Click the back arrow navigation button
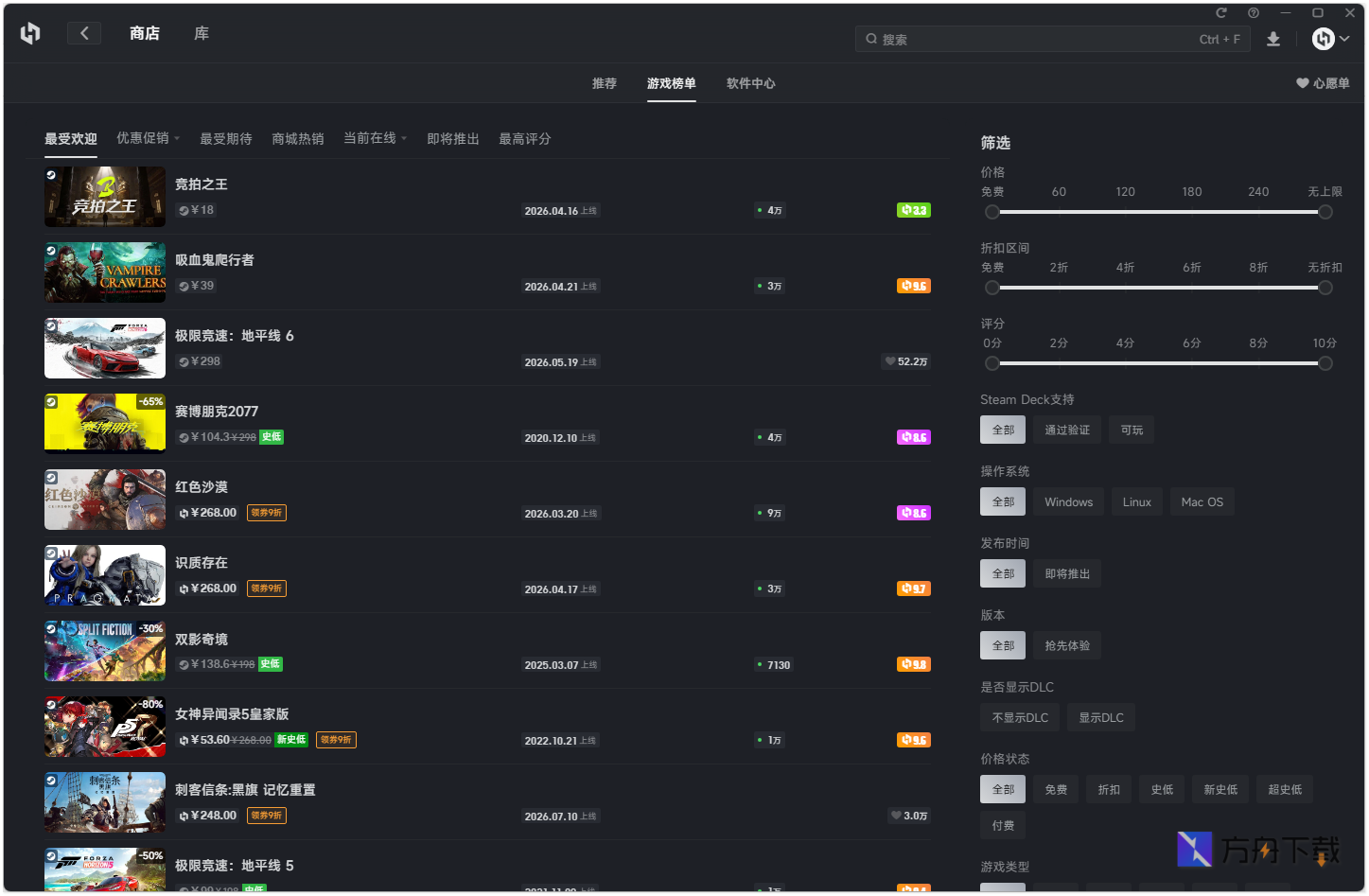This screenshot has height=896, width=1369. point(84,33)
